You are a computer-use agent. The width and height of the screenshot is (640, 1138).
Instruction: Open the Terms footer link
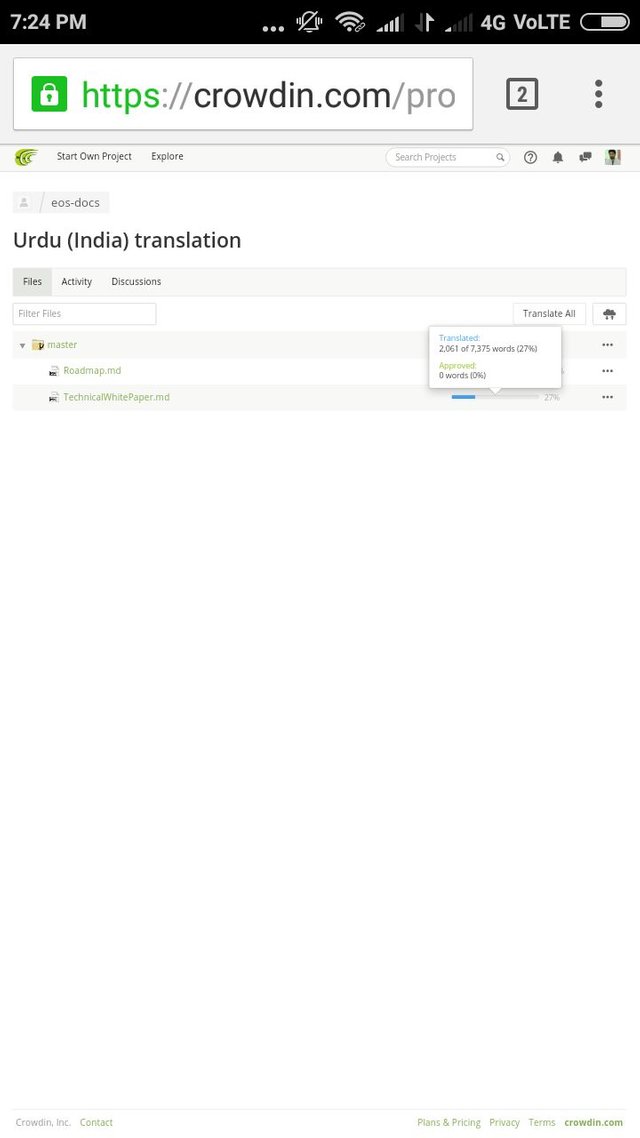[x=541, y=1122]
